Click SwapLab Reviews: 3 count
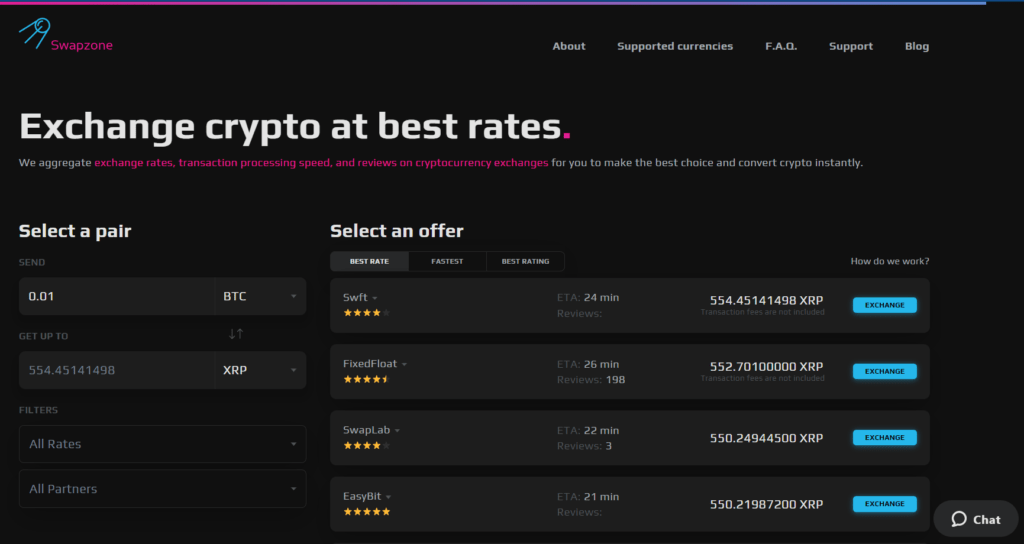This screenshot has width=1024, height=544. [584, 446]
